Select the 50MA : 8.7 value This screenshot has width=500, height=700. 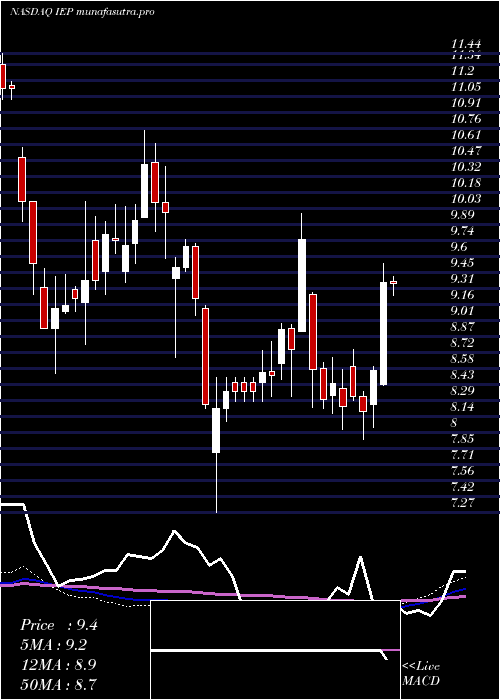(59, 684)
